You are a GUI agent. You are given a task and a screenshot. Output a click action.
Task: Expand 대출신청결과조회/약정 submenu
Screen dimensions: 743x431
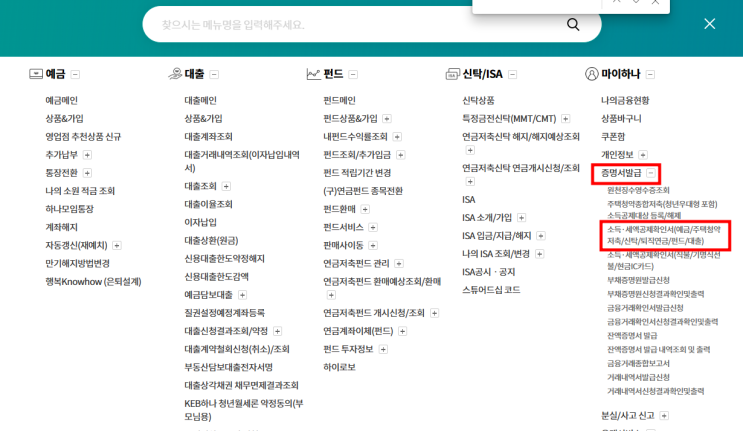pyautogui.click(x=277, y=331)
